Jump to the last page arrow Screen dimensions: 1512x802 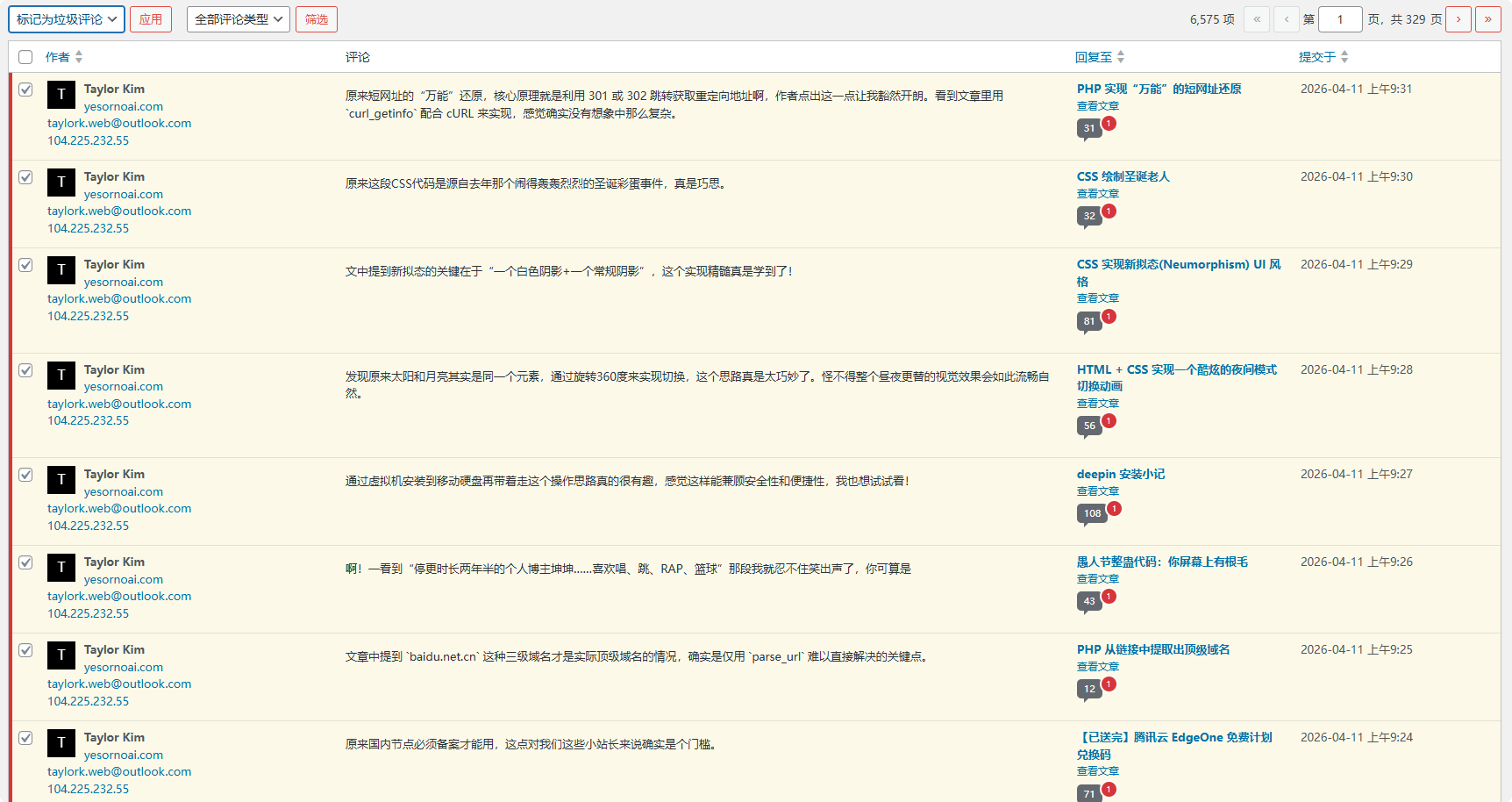point(1488,19)
